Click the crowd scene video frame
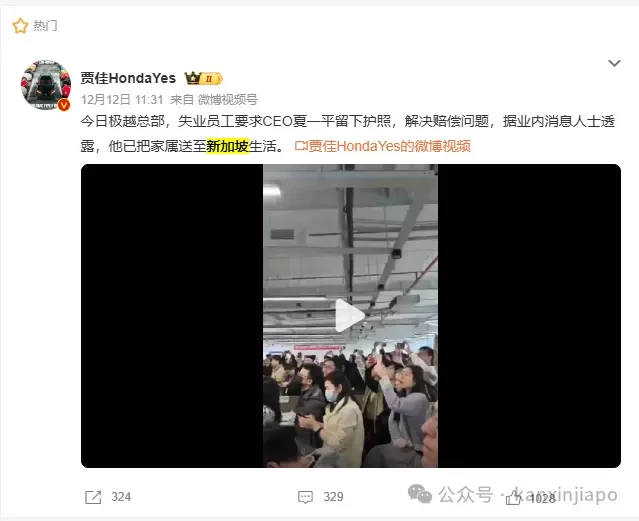The width and height of the screenshot is (639, 521). [x=350, y=316]
